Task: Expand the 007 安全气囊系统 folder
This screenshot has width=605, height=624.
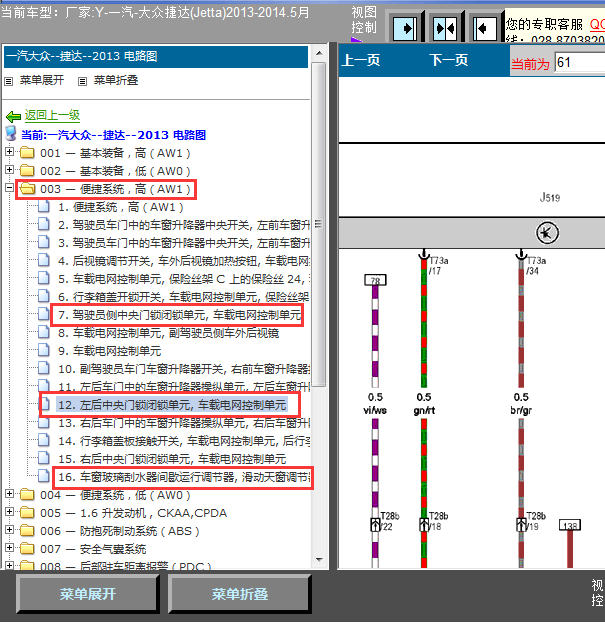Action: pyautogui.click(x=10, y=548)
